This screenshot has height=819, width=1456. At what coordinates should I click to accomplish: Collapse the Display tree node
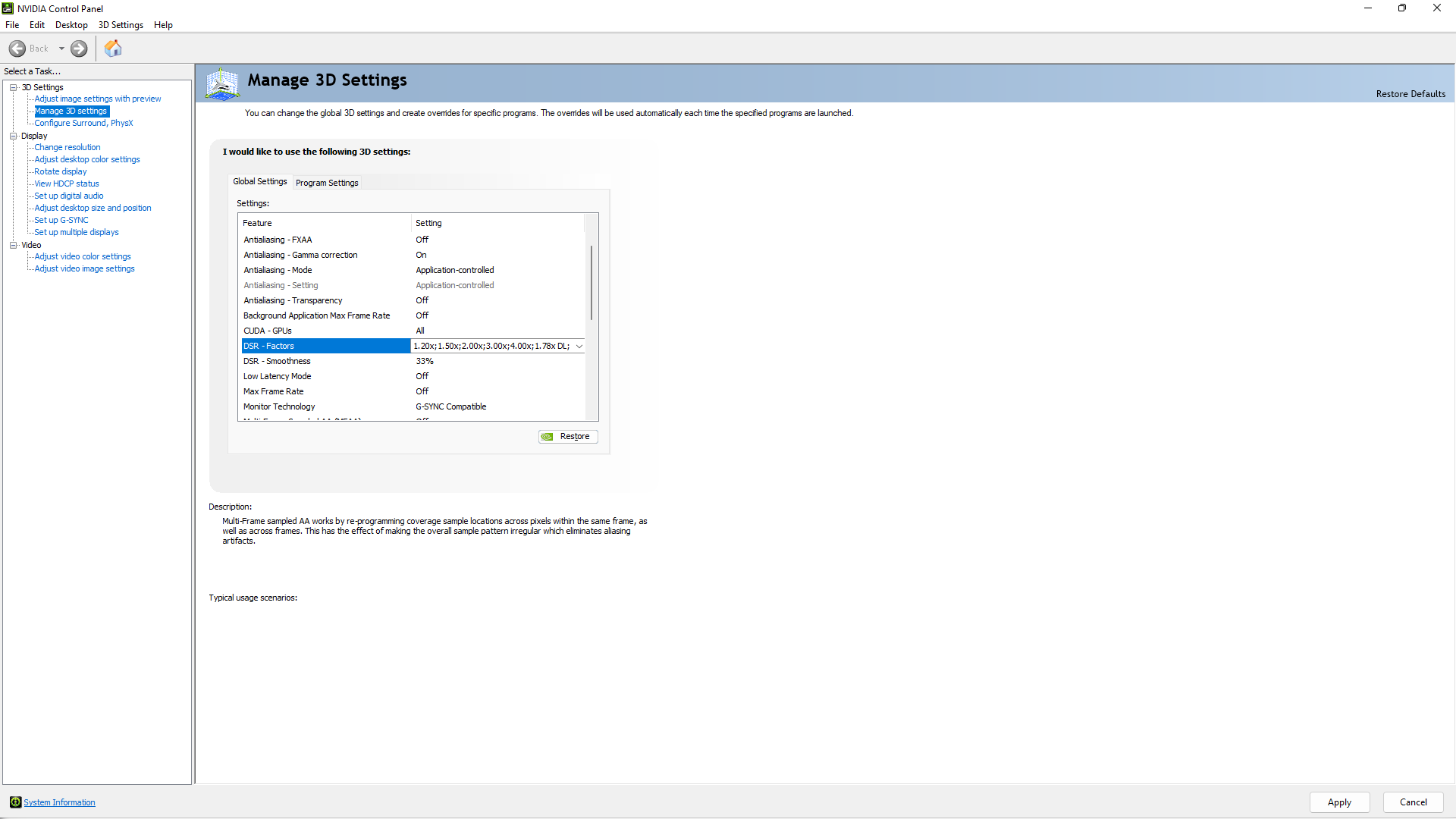point(14,136)
